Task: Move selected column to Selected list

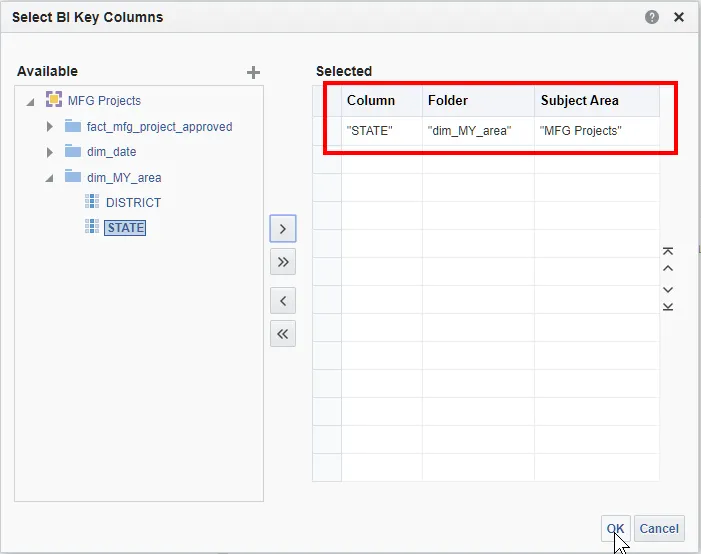Action: [x=283, y=229]
